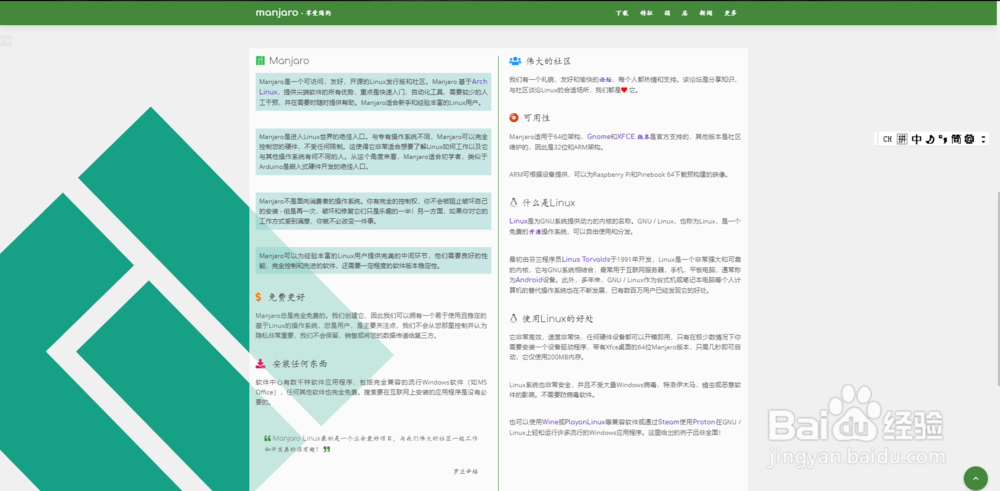The width and height of the screenshot is (1000, 491).
Task: Follow the Android link
Action: pyautogui.click(x=528, y=280)
